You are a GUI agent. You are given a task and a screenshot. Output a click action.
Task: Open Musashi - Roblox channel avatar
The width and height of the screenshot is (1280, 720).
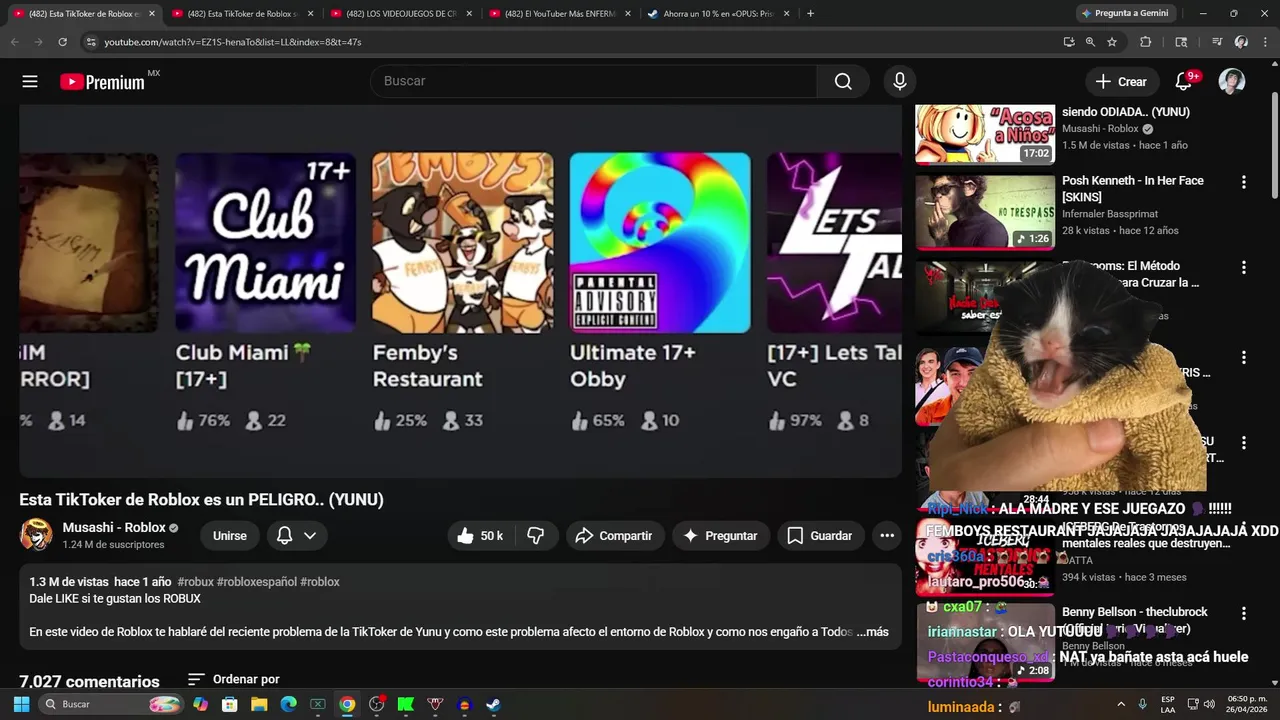[x=36, y=535]
